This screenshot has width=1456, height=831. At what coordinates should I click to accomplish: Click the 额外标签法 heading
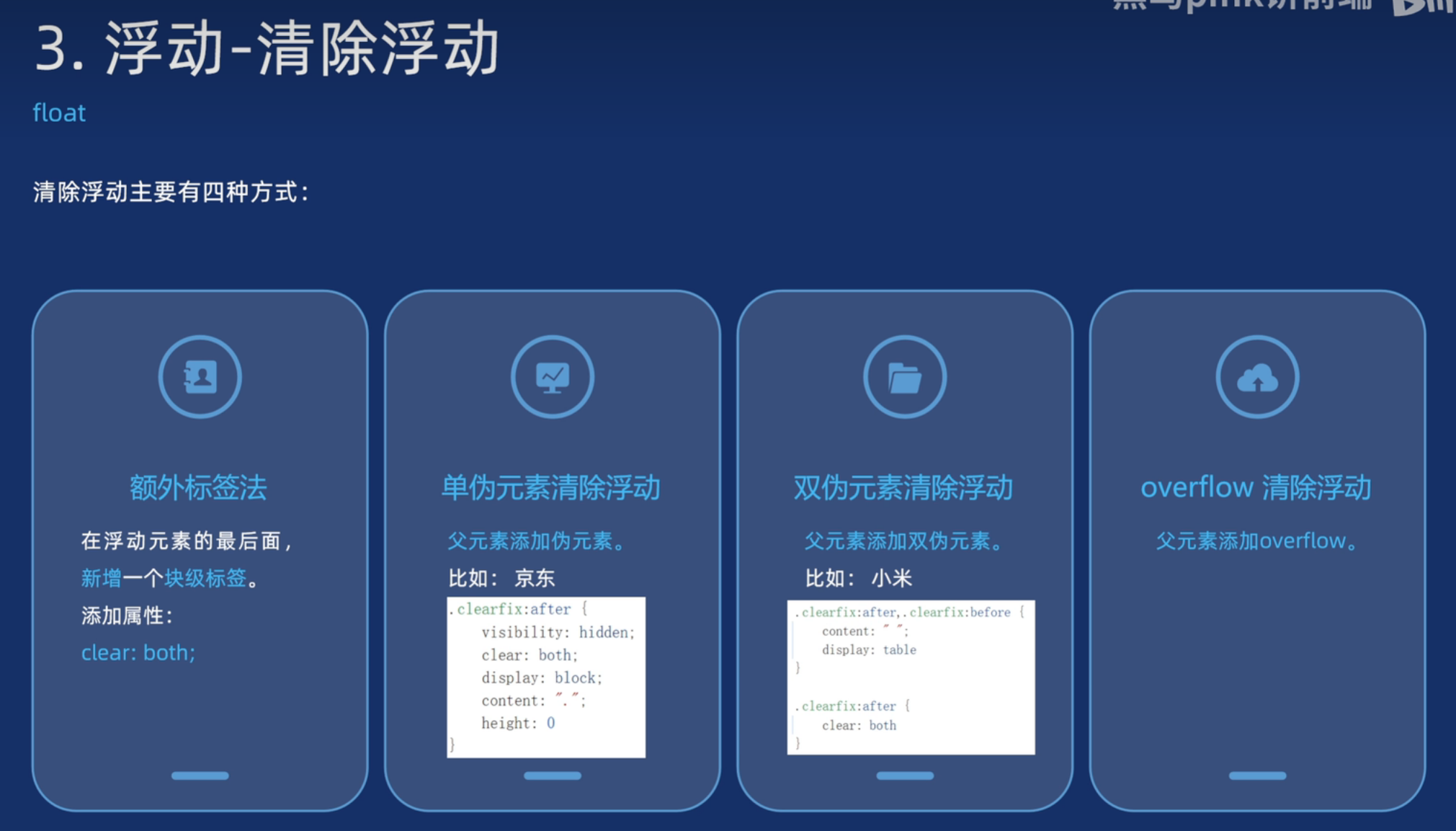click(x=198, y=488)
